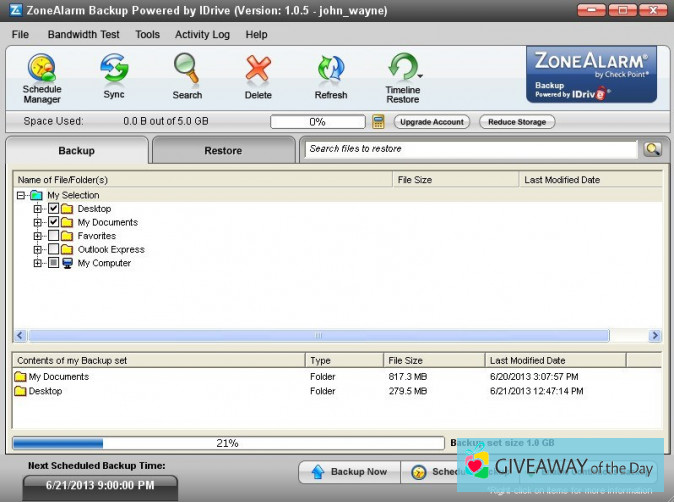The image size is (674, 502).
Task: Collapse the My Selection root node
Action: (x=22, y=196)
